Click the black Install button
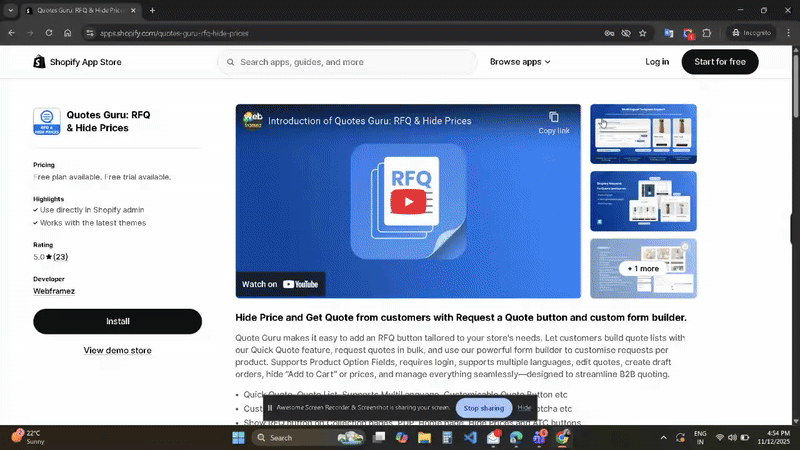The width and height of the screenshot is (800, 450). [117, 321]
